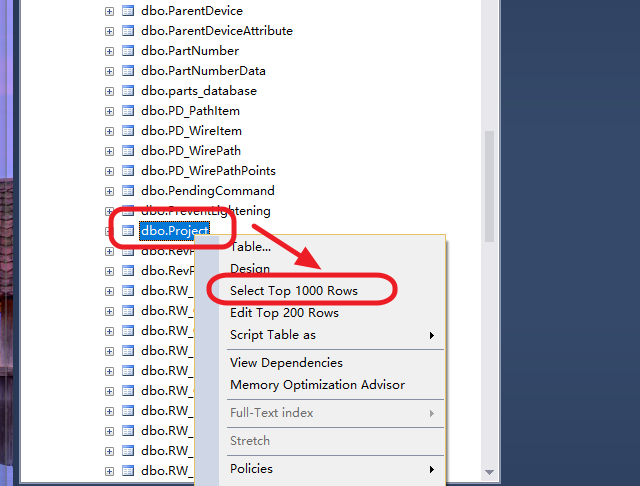The width and height of the screenshot is (640, 486).
Task: Select the dbo.ParentDevice table name
Action: [192, 11]
